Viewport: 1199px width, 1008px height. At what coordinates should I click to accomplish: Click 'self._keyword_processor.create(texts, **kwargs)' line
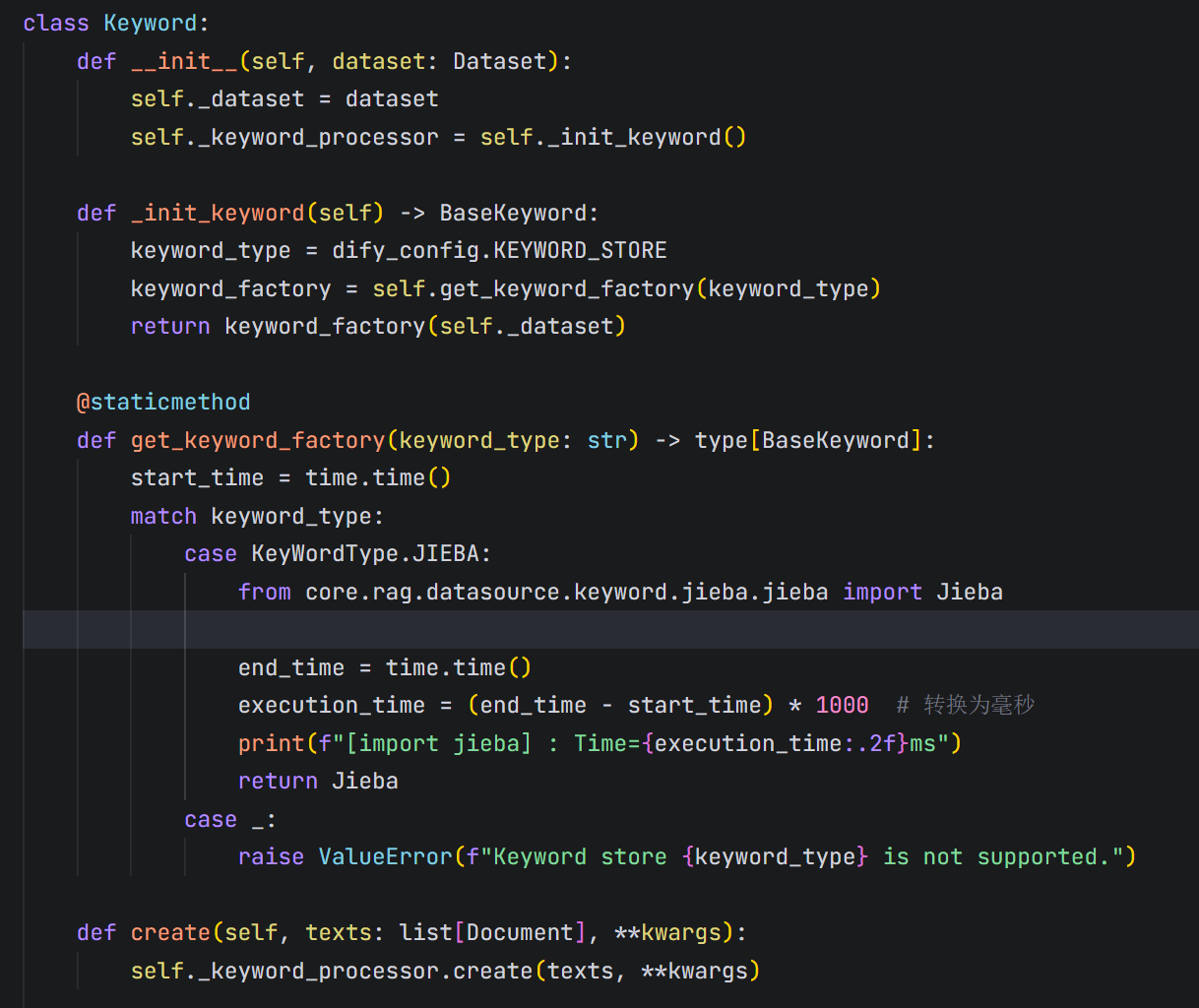tap(445, 971)
